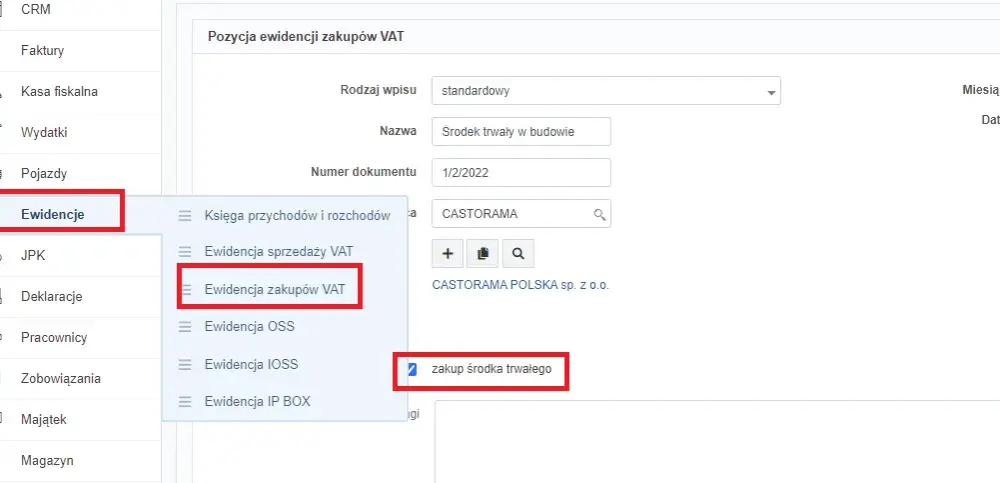1000x483 pixels.
Task: Click the CASTORAMA contractor search field
Action: 521,214
